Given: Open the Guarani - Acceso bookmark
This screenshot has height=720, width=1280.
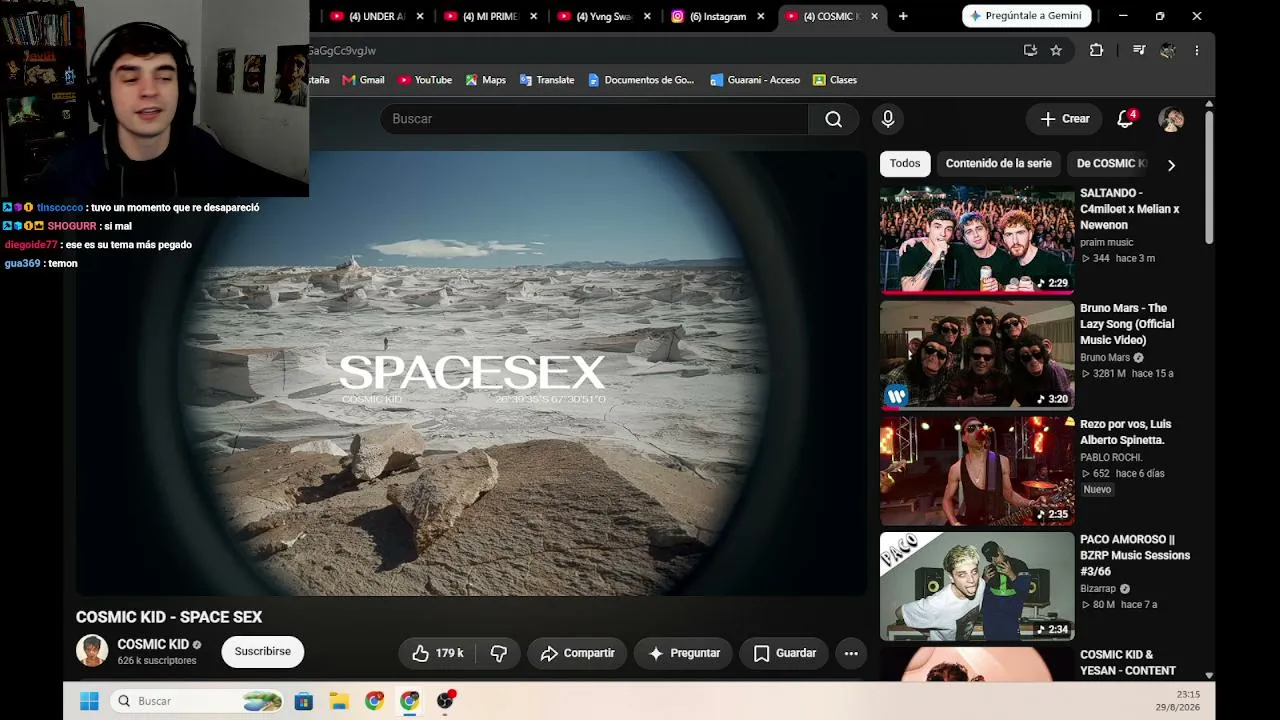Looking at the screenshot, I should tap(755, 80).
